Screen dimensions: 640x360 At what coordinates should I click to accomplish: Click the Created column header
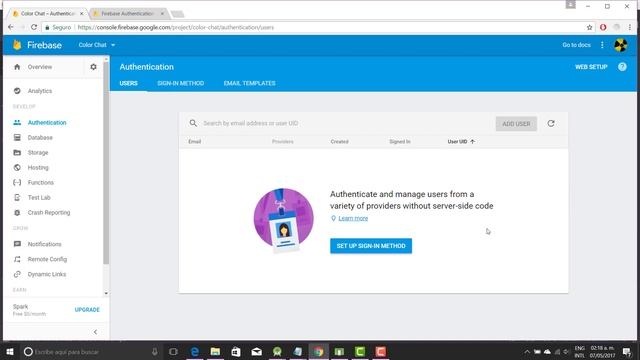pos(340,142)
